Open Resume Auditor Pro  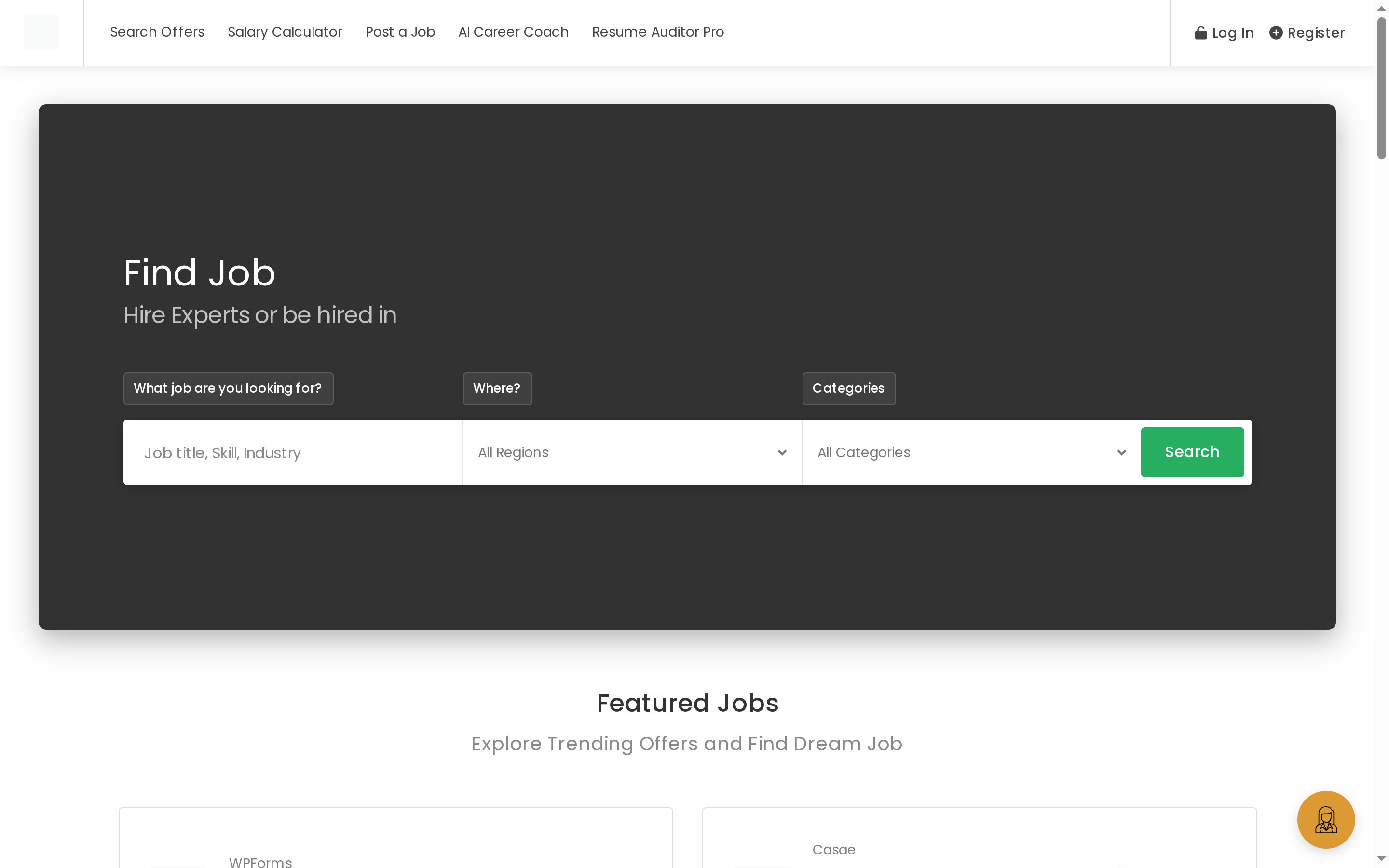tap(658, 32)
